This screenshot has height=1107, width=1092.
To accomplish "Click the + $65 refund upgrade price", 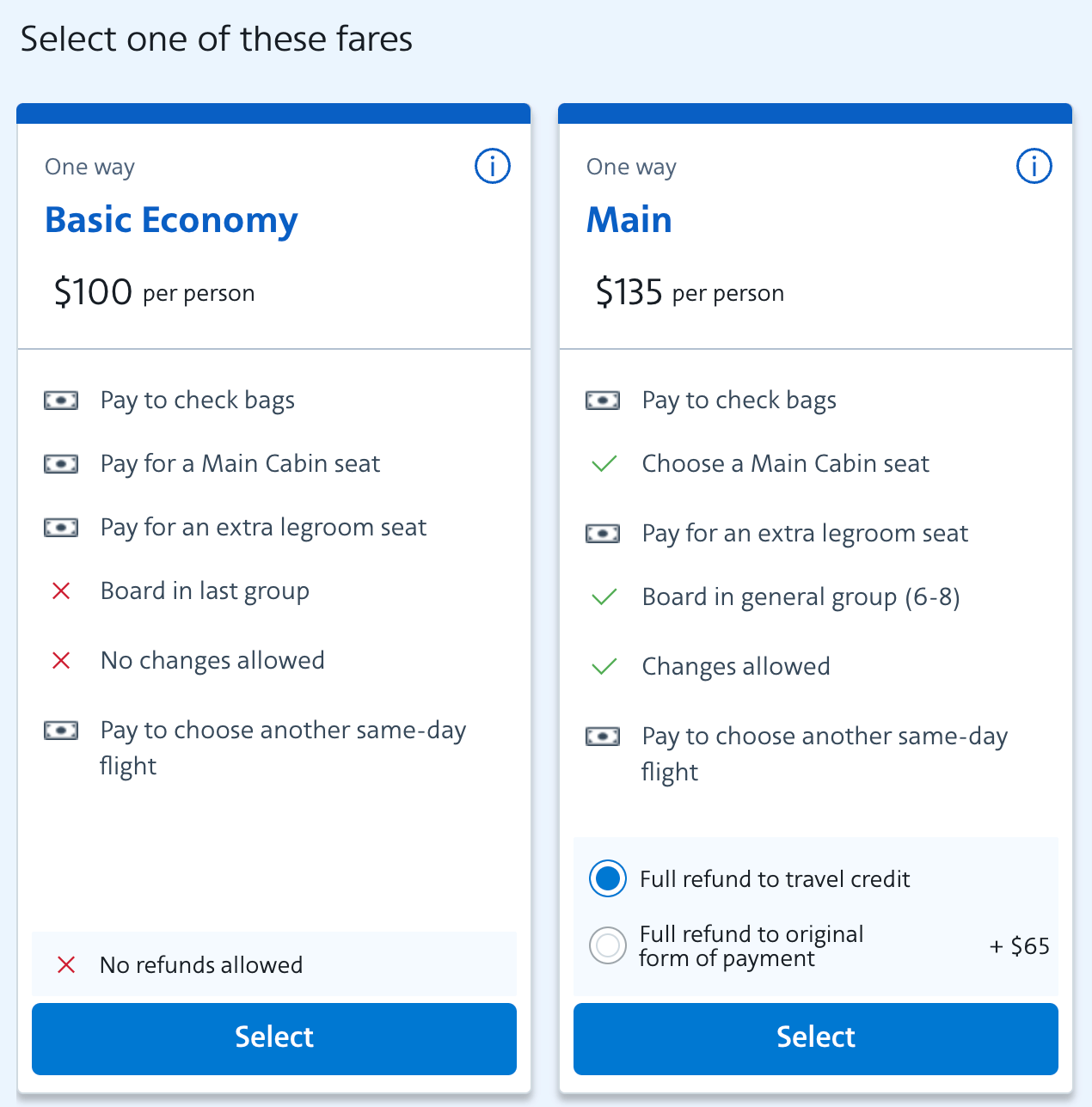I will pos(1020,946).
